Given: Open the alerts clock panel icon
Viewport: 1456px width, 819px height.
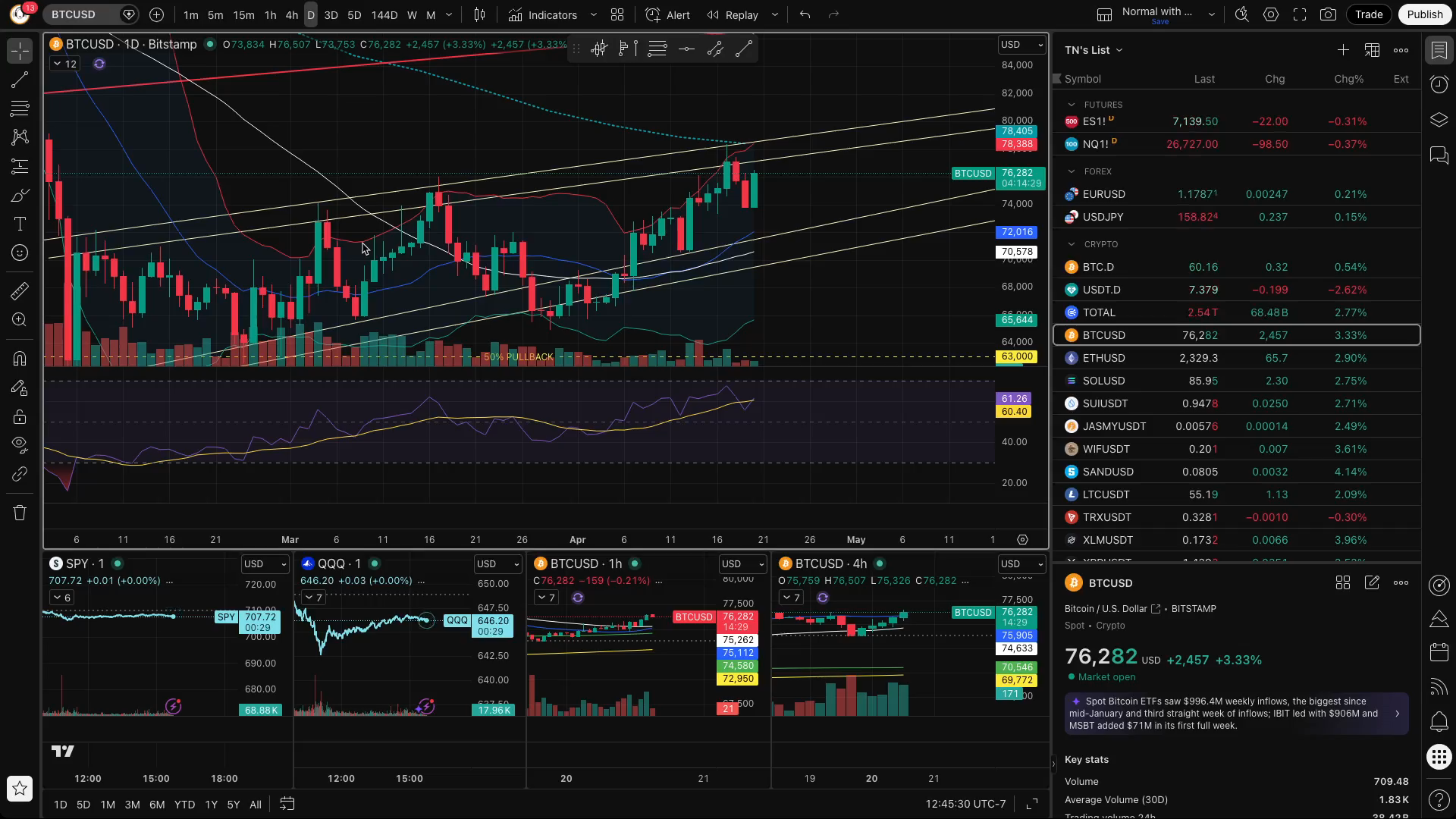Looking at the screenshot, I should click(1439, 84).
